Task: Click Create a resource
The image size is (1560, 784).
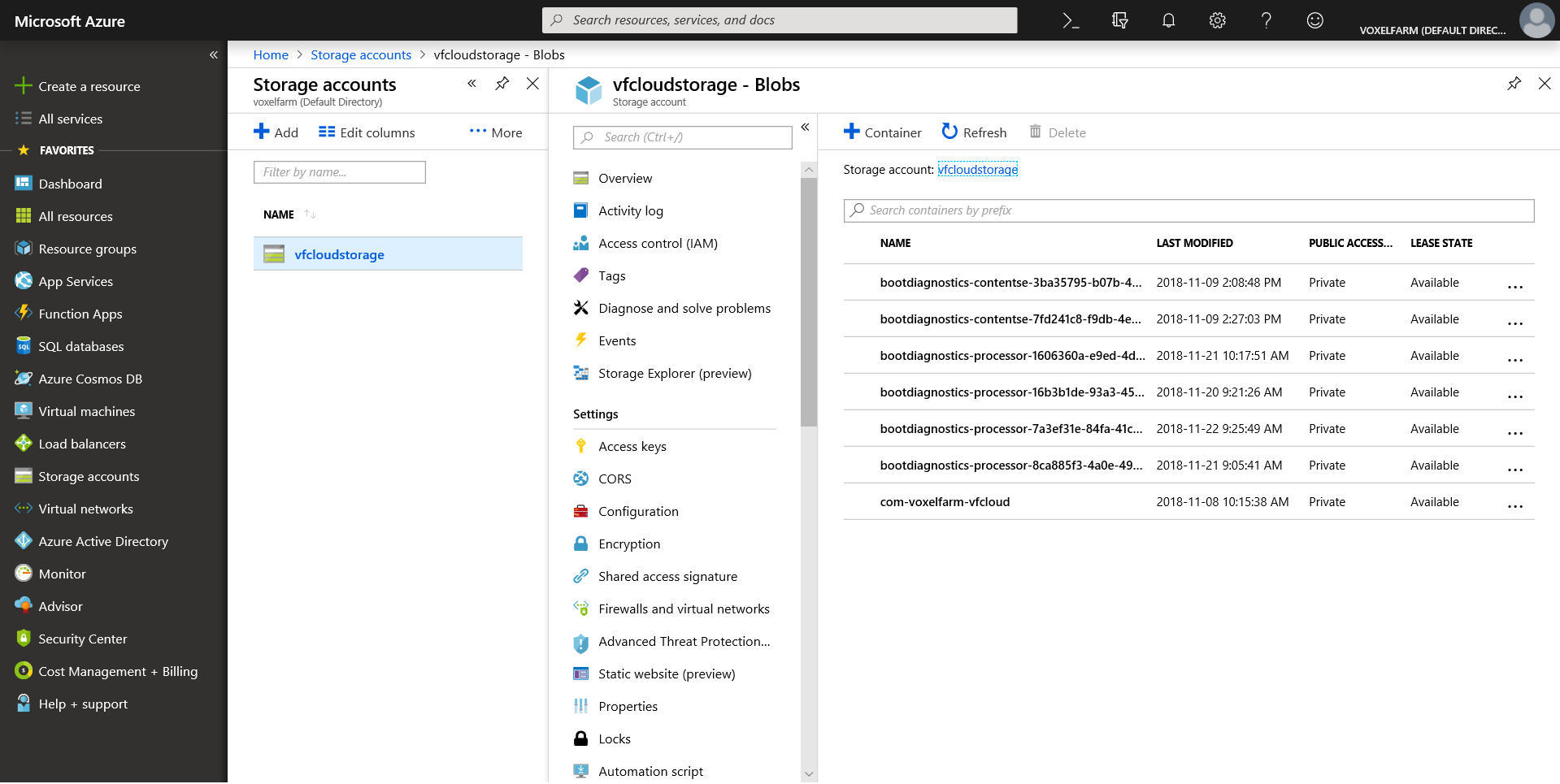Action: coord(89,86)
